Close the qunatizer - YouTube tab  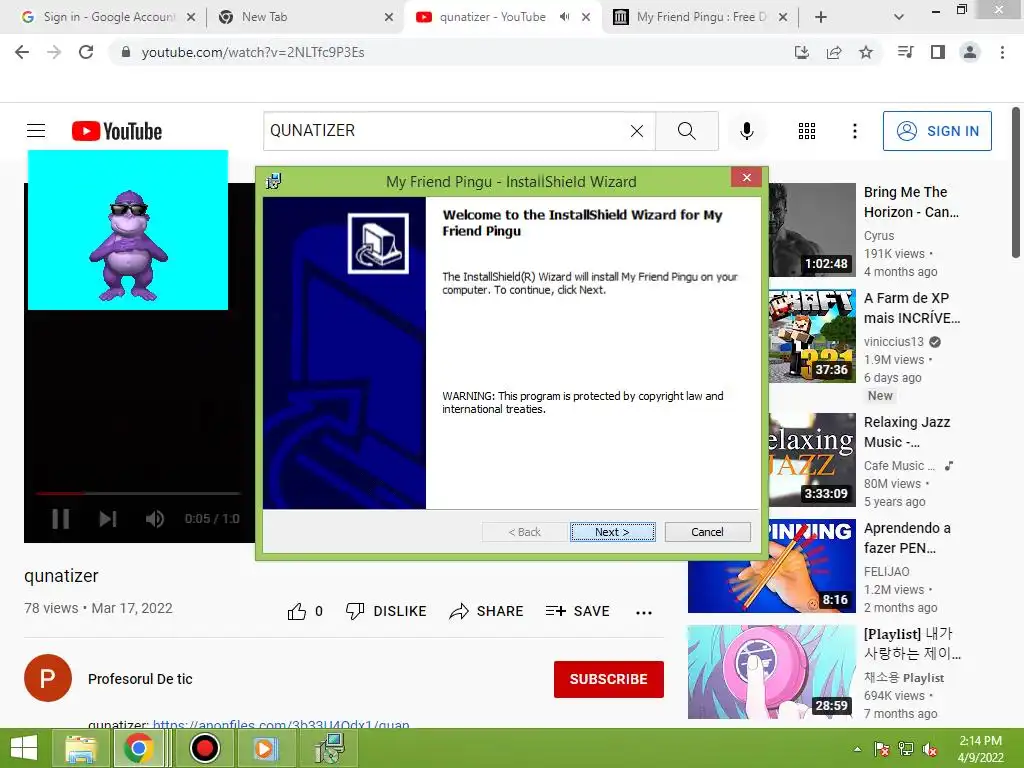586,17
